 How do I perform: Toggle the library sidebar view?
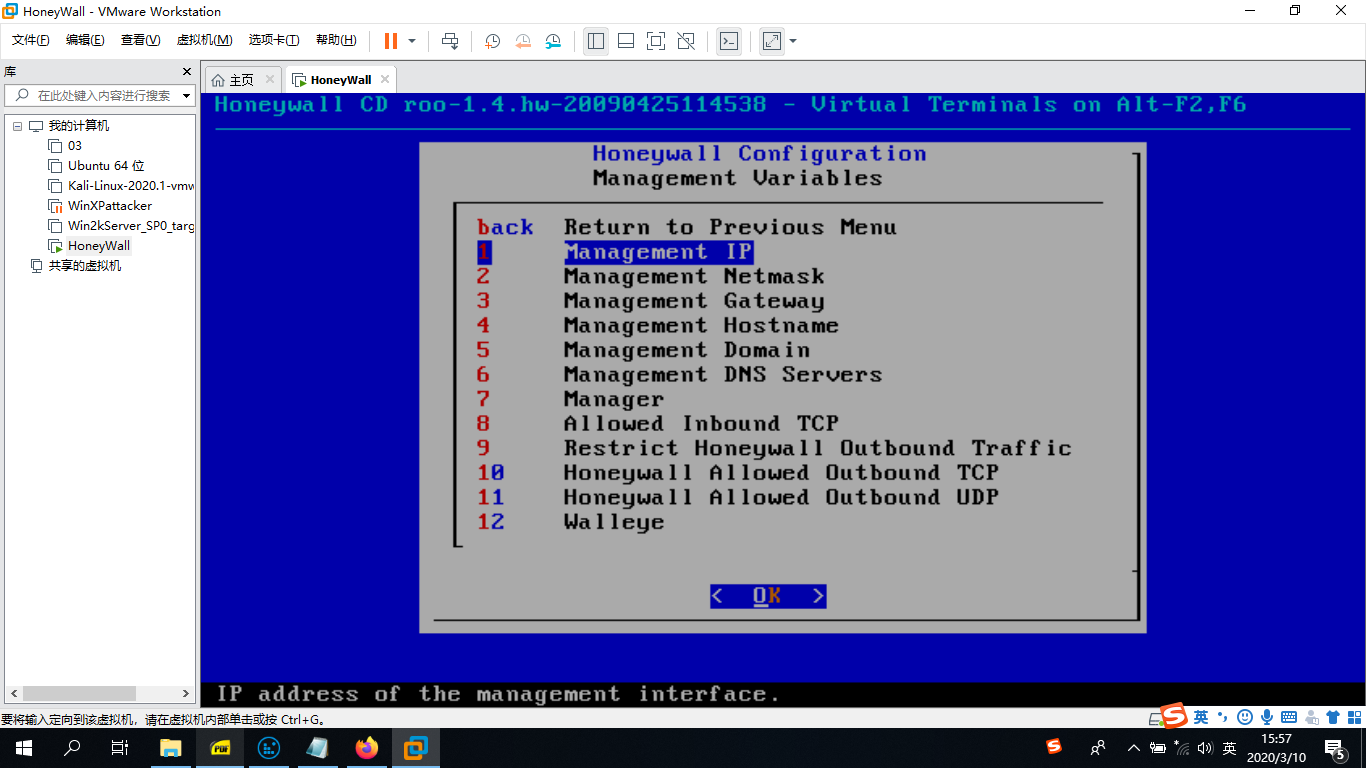596,41
